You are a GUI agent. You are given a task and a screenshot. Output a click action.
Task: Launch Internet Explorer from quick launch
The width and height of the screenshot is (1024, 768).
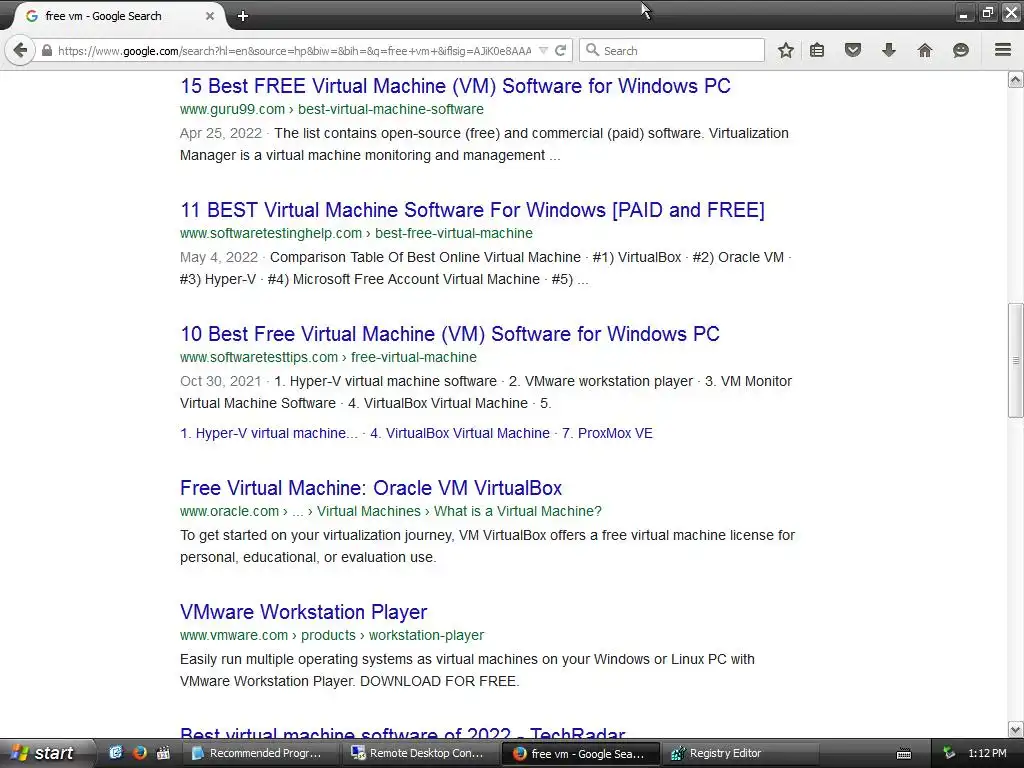[116, 753]
